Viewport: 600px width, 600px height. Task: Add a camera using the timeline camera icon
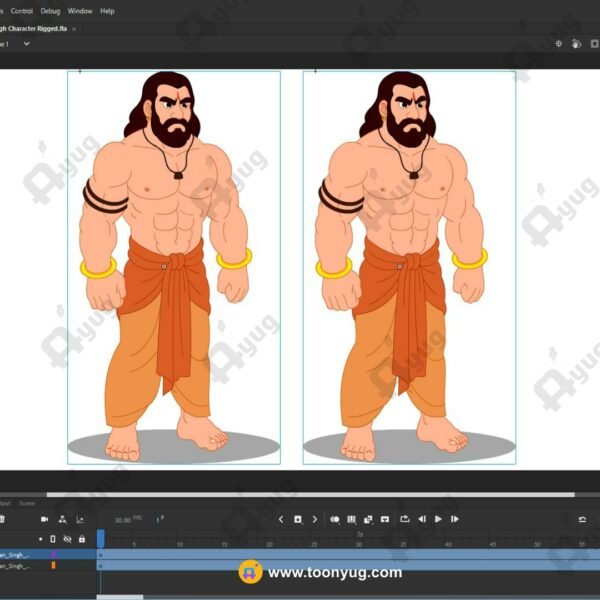(44, 519)
